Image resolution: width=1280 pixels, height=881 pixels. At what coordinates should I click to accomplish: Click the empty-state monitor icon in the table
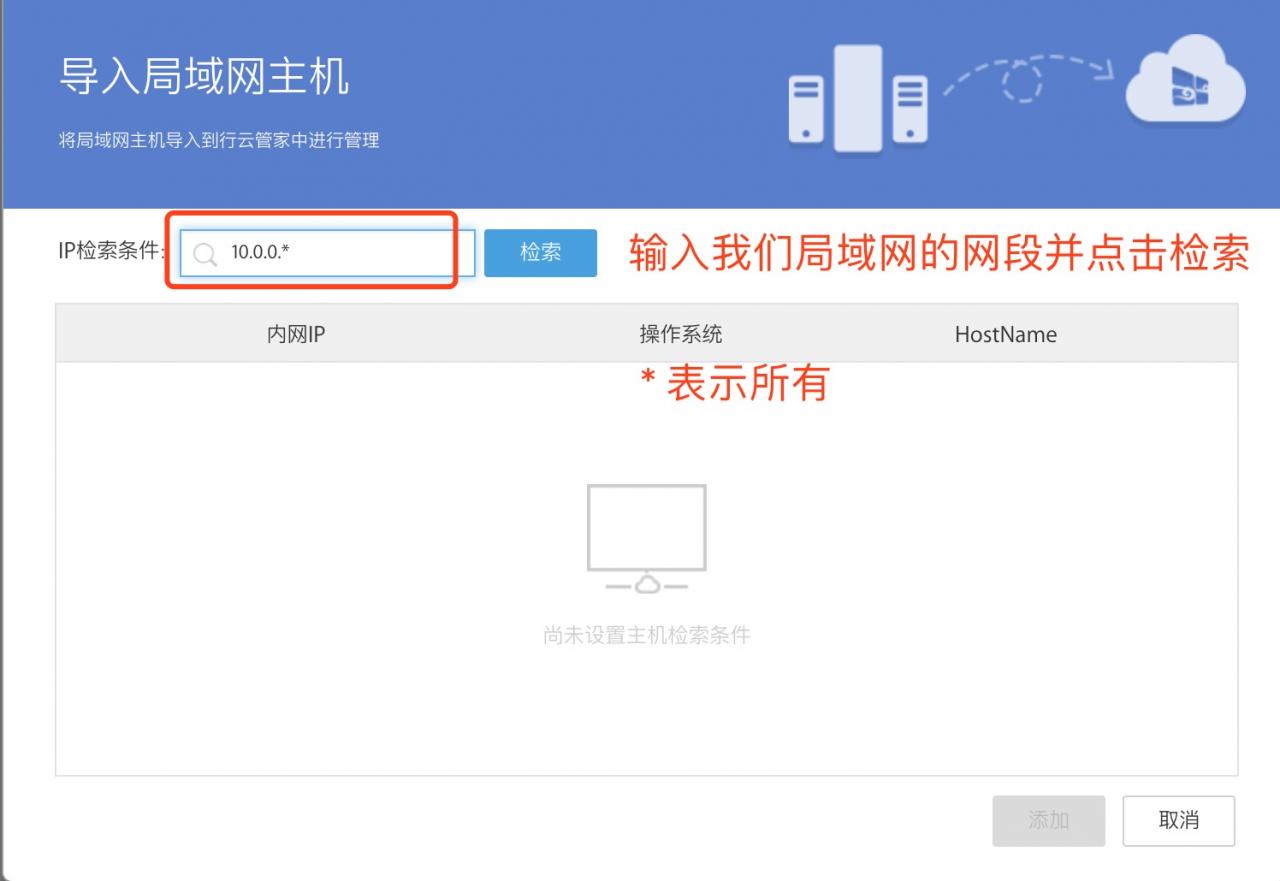646,539
